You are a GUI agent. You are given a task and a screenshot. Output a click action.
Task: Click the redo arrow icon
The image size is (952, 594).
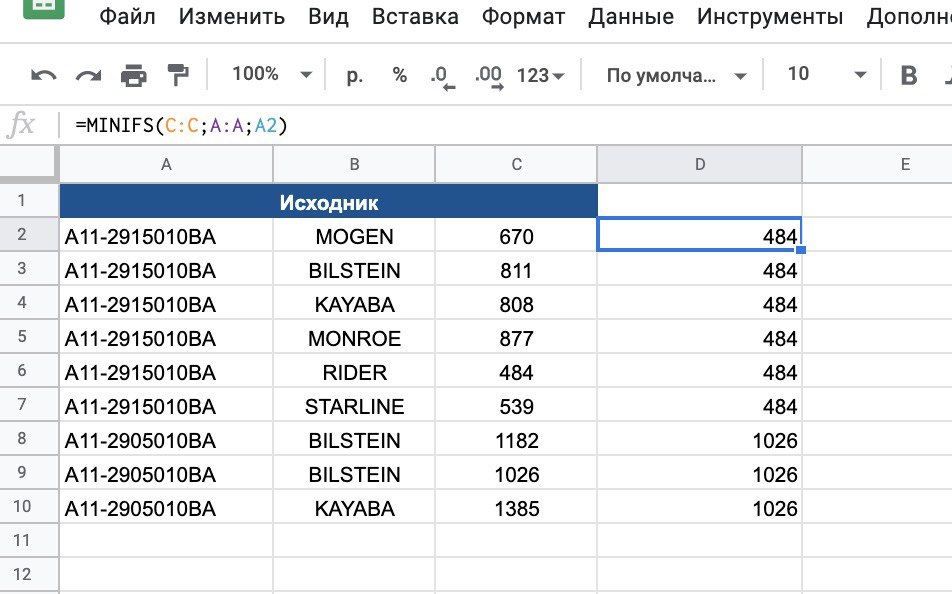(x=89, y=75)
